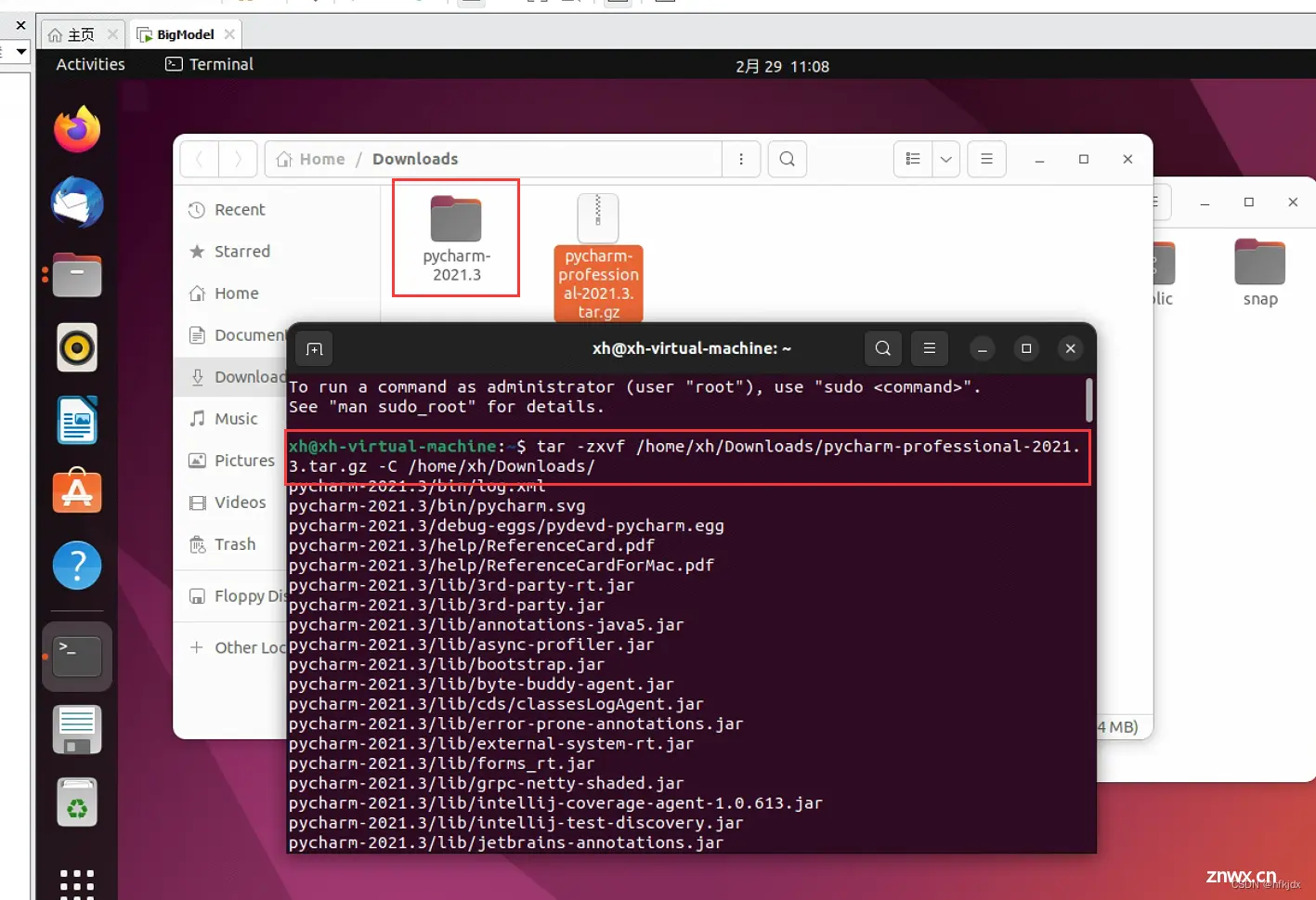
Task: Open clock and calendar in top bar
Action: click(782, 66)
